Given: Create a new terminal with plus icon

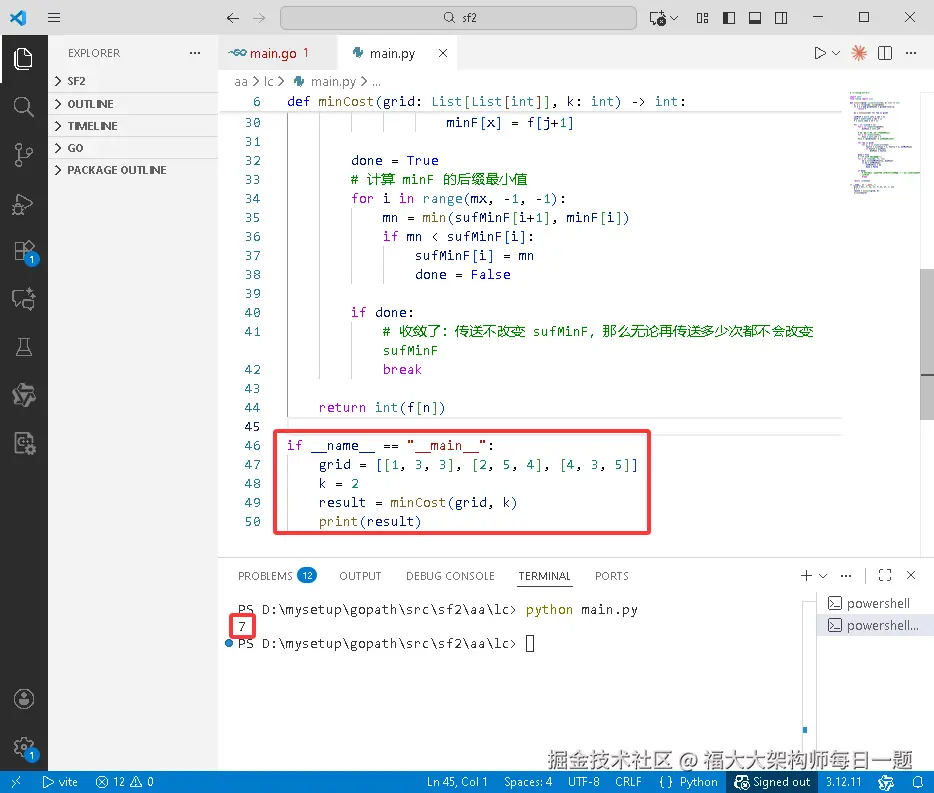Looking at the screenshot, I should coord(806,576).
